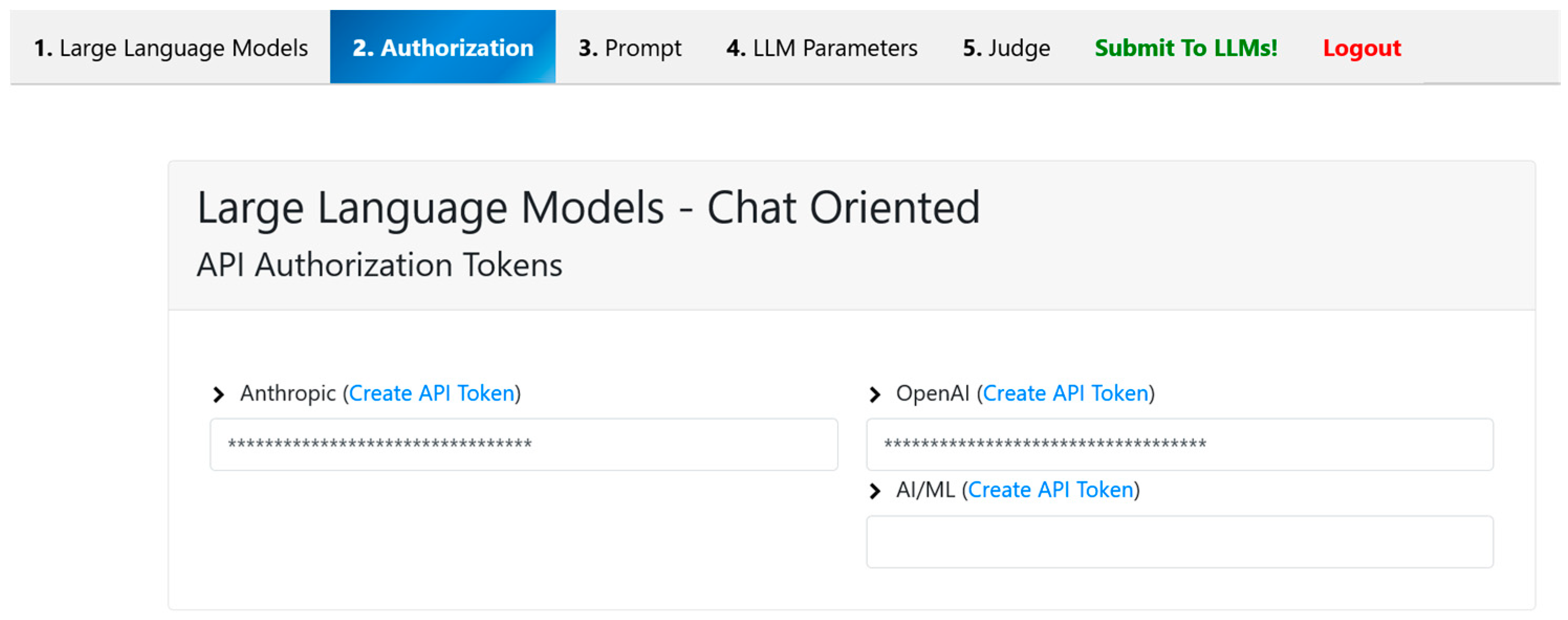
Task: Click the red Logout link
Action: [x=1361, y=48]
